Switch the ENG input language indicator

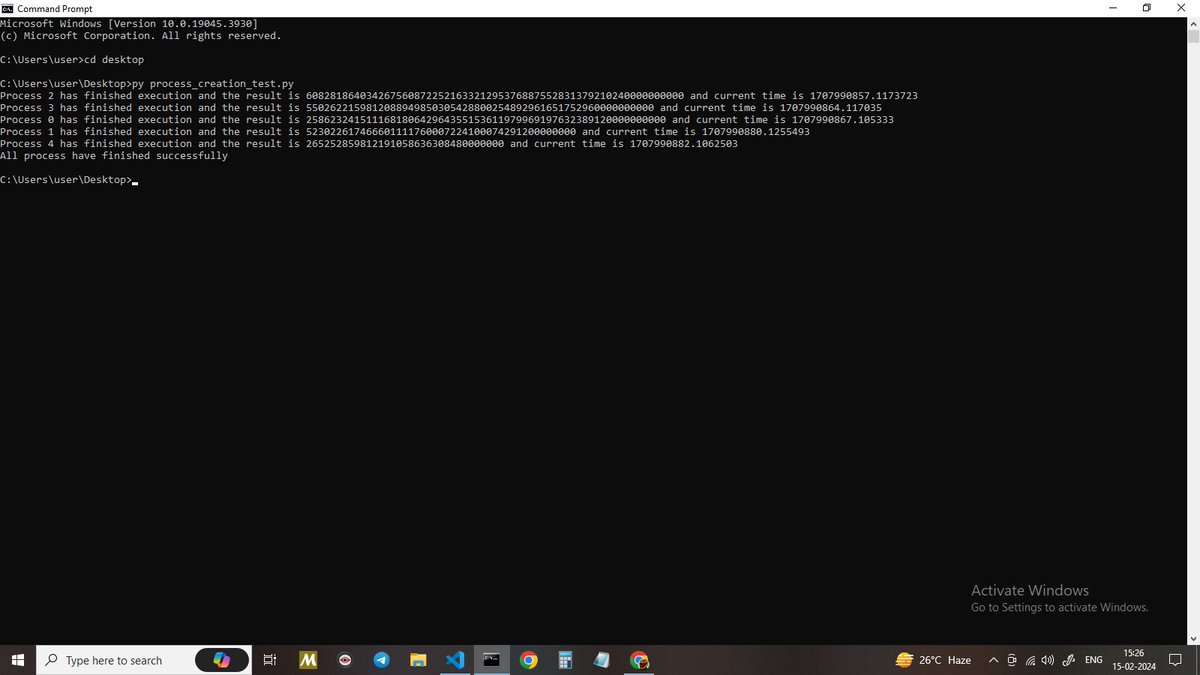(x=1094, y=660)
